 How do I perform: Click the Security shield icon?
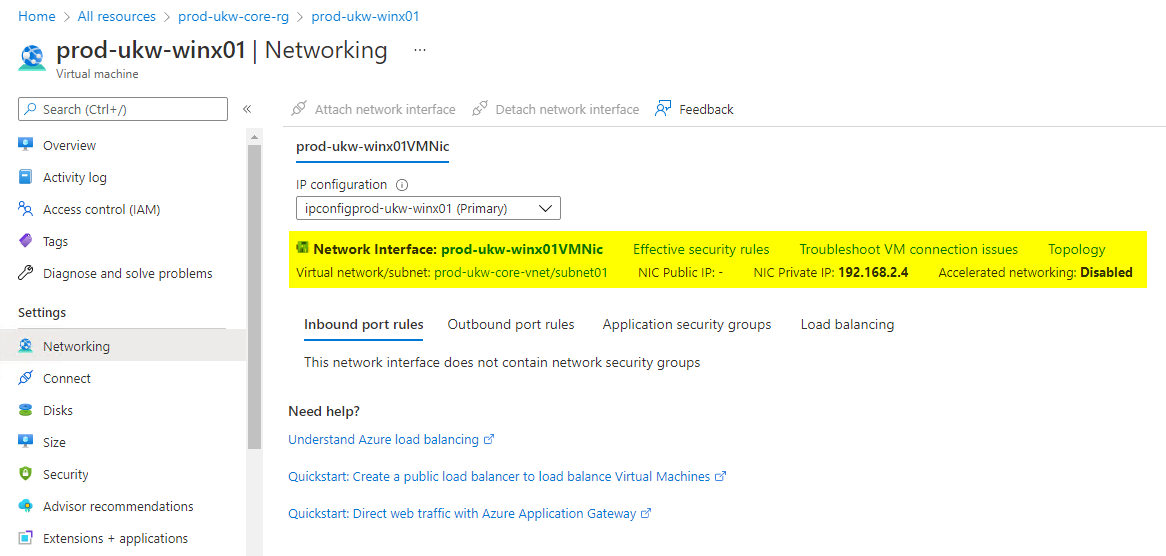[x=26, y=474]
